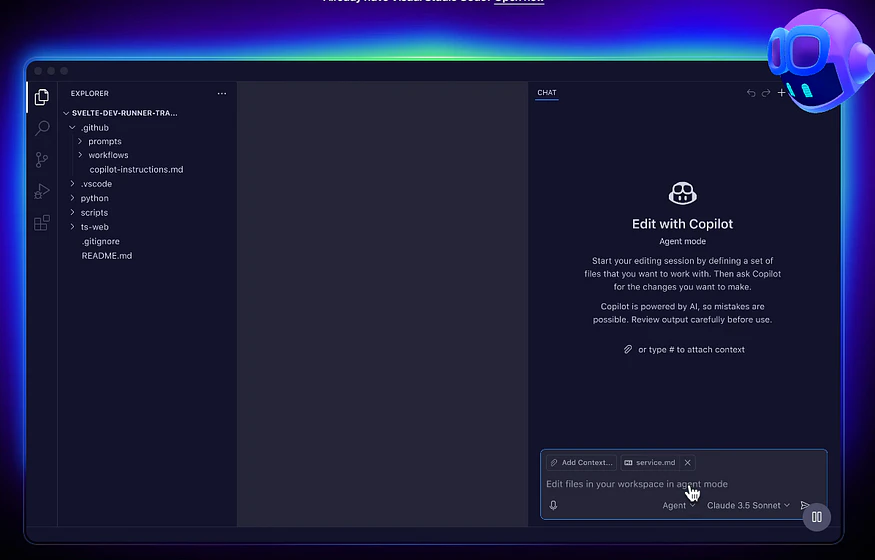Redo the last chat edit

point(766,93)
